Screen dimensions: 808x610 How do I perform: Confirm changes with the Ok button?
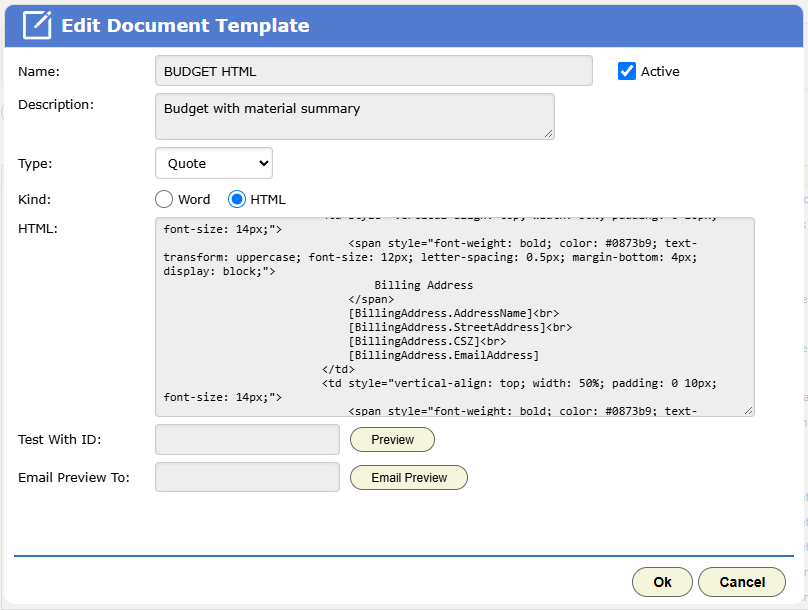(x=662, y=582)
